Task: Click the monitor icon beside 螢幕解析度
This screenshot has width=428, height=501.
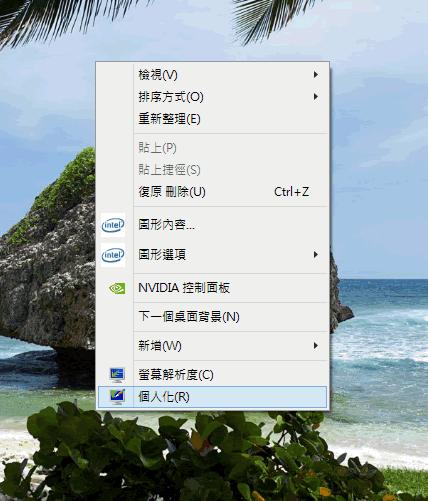Action: point(117,375)
